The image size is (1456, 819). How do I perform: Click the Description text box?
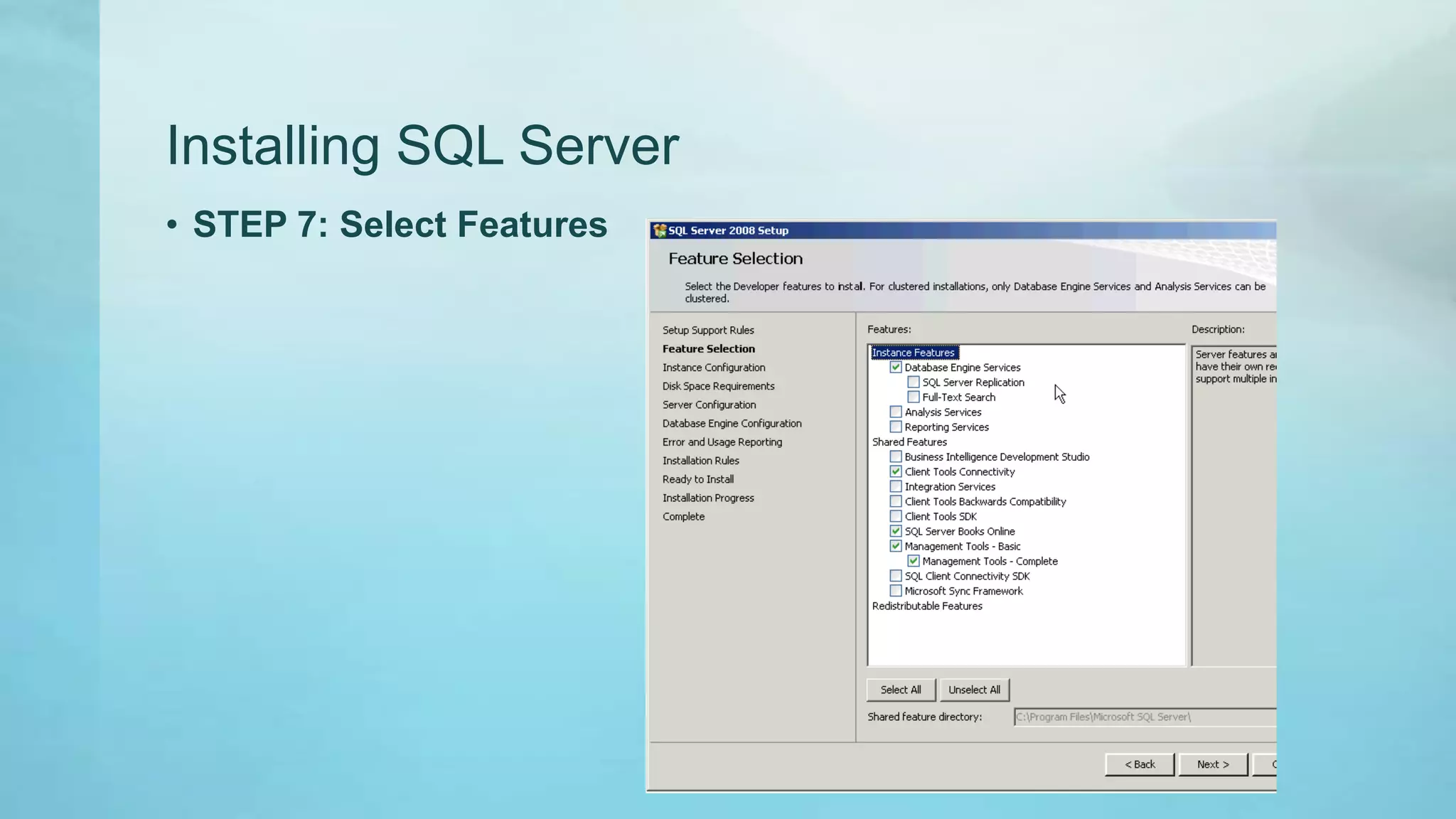click(1234, 505)
